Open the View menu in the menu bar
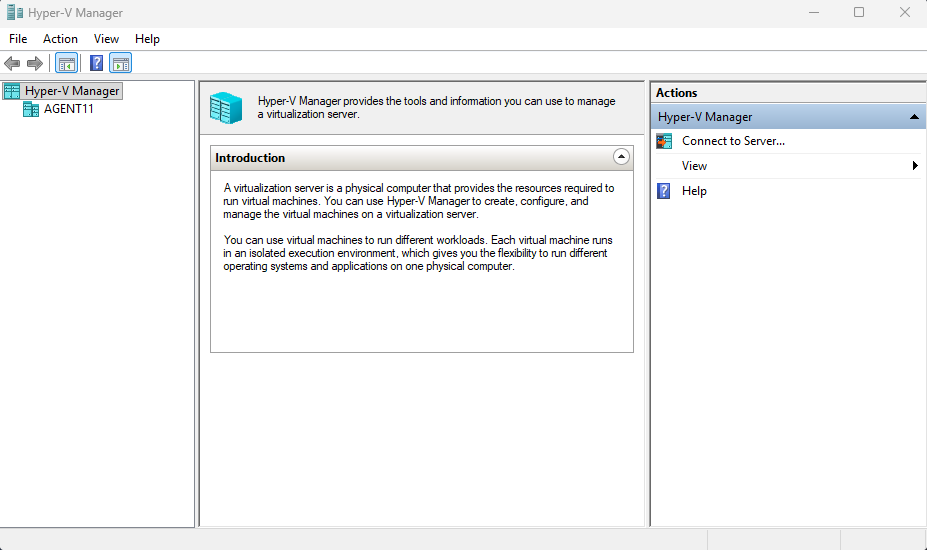This screenshot has height=550, width=927. click(106, 39)
